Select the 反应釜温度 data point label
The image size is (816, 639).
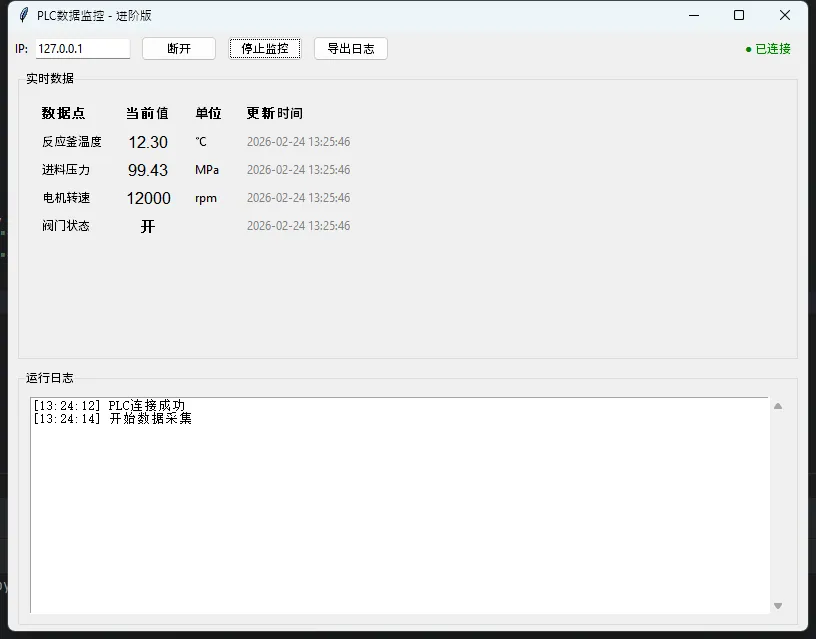pyautogui.click(x=72, y=142)
